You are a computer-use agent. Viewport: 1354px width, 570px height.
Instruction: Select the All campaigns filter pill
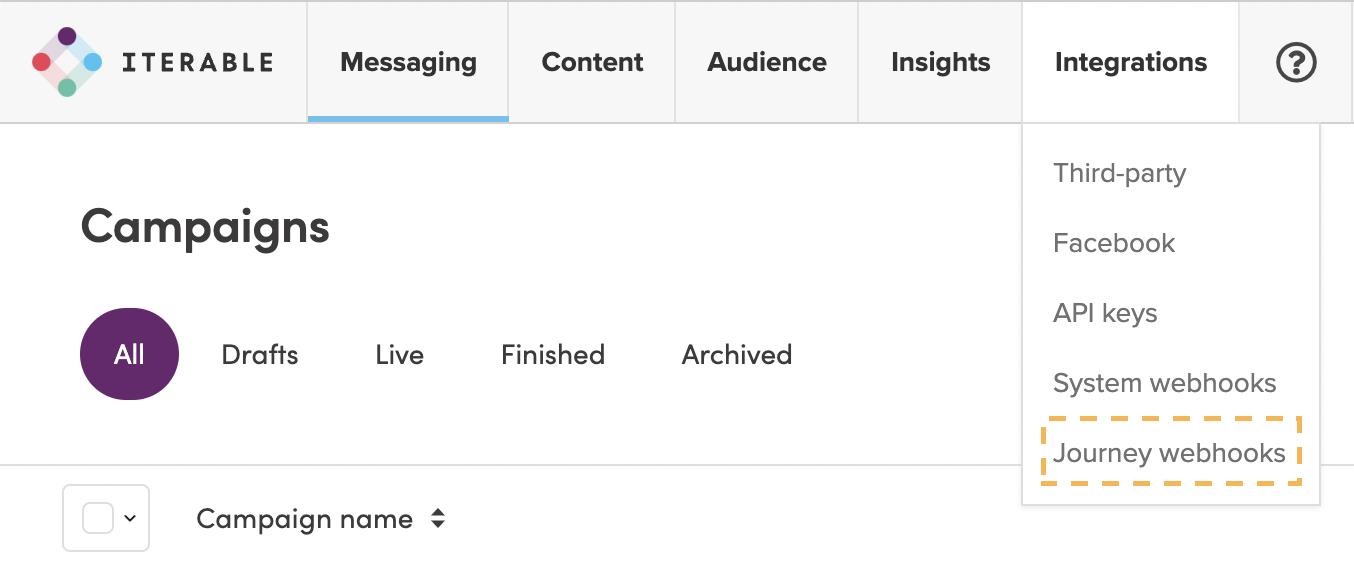tap(129, 354)
